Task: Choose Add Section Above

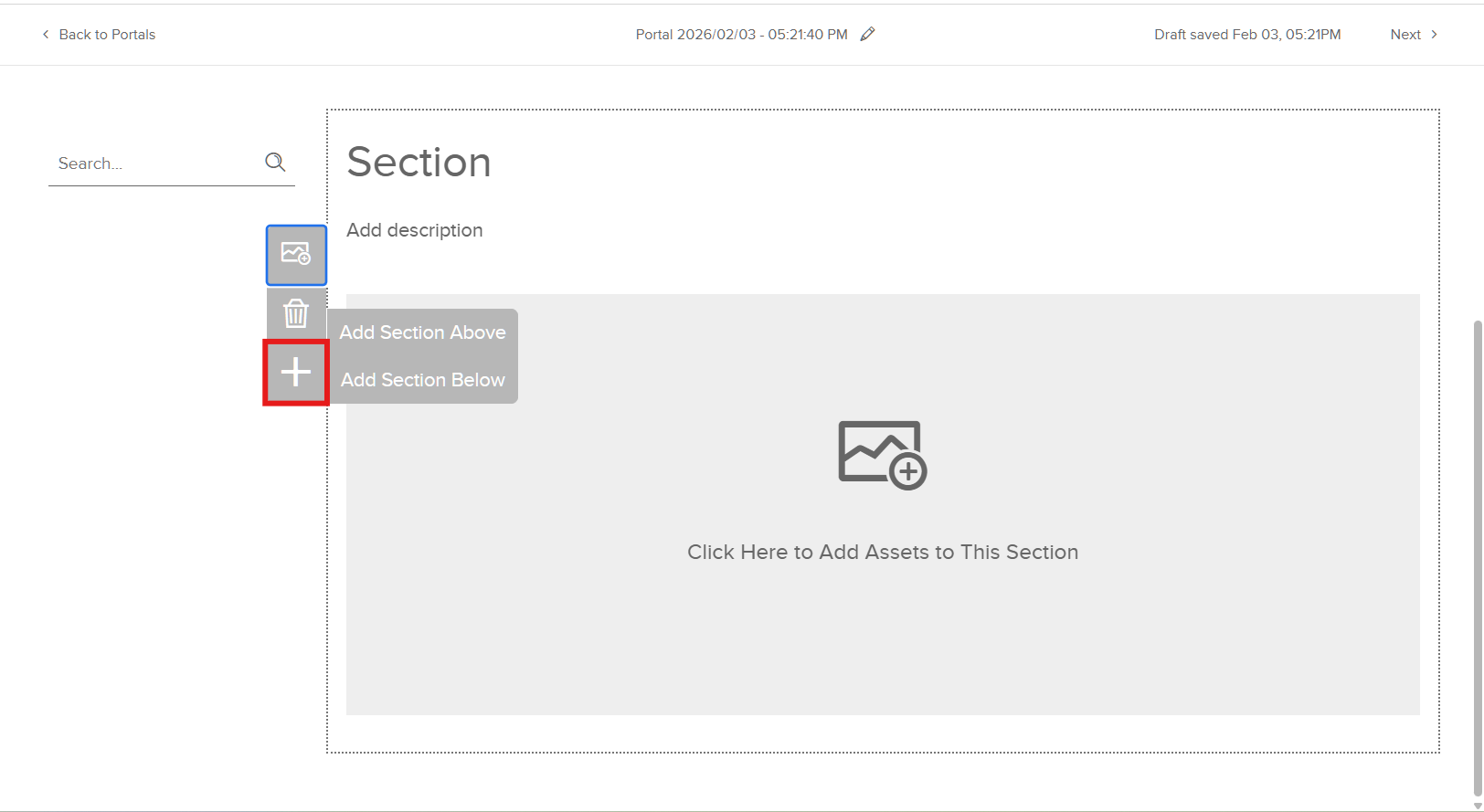Action: [x=422, y=332]
